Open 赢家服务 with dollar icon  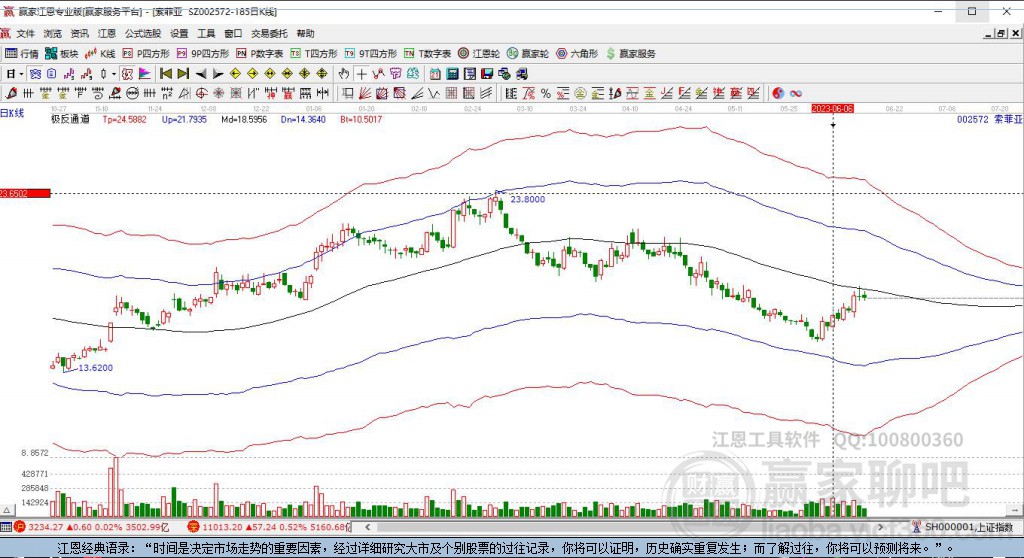pyautogui.click(x=630, y=54)
